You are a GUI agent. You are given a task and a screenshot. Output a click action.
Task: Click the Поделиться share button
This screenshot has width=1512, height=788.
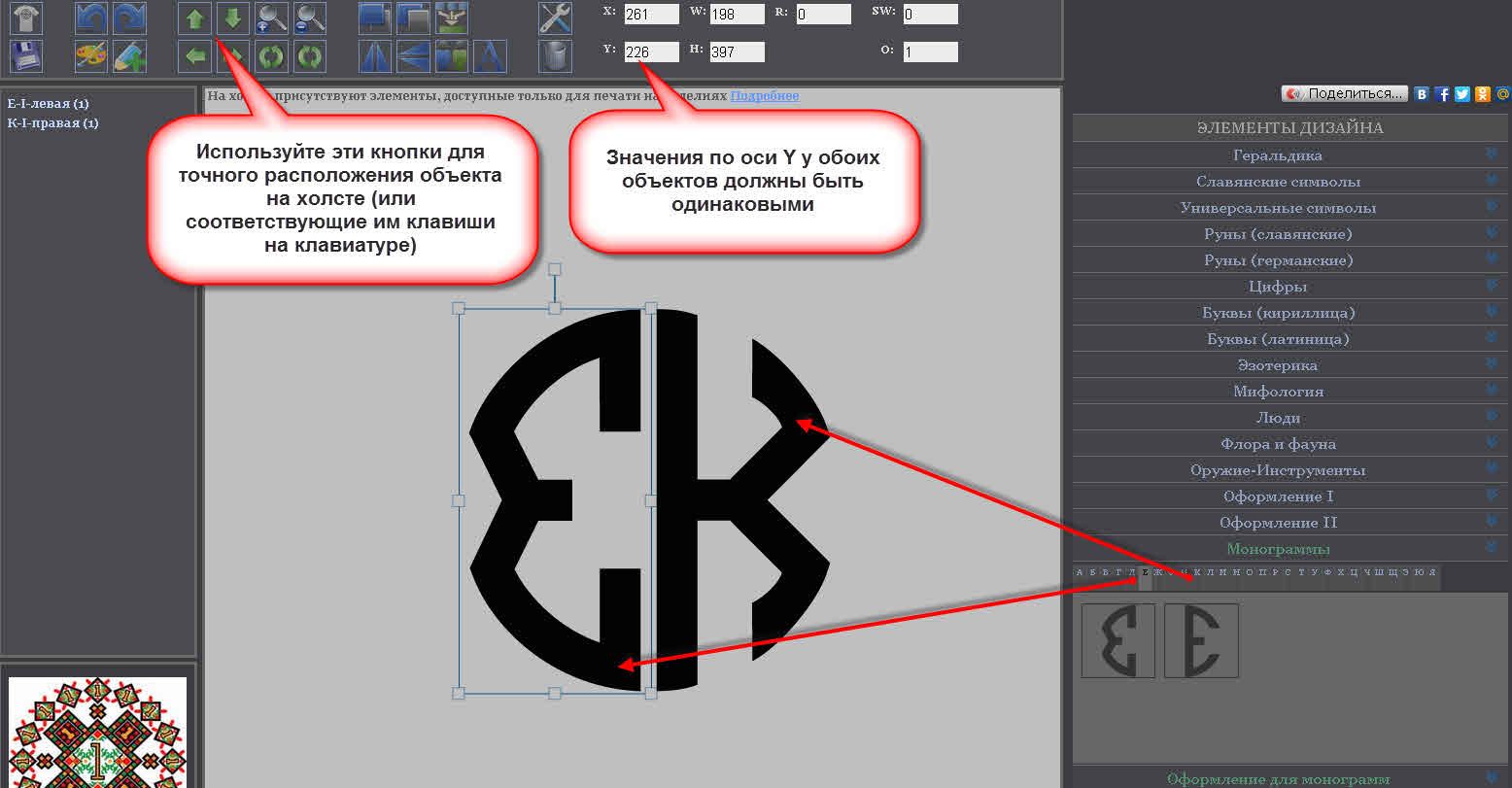click(1345, 94)
